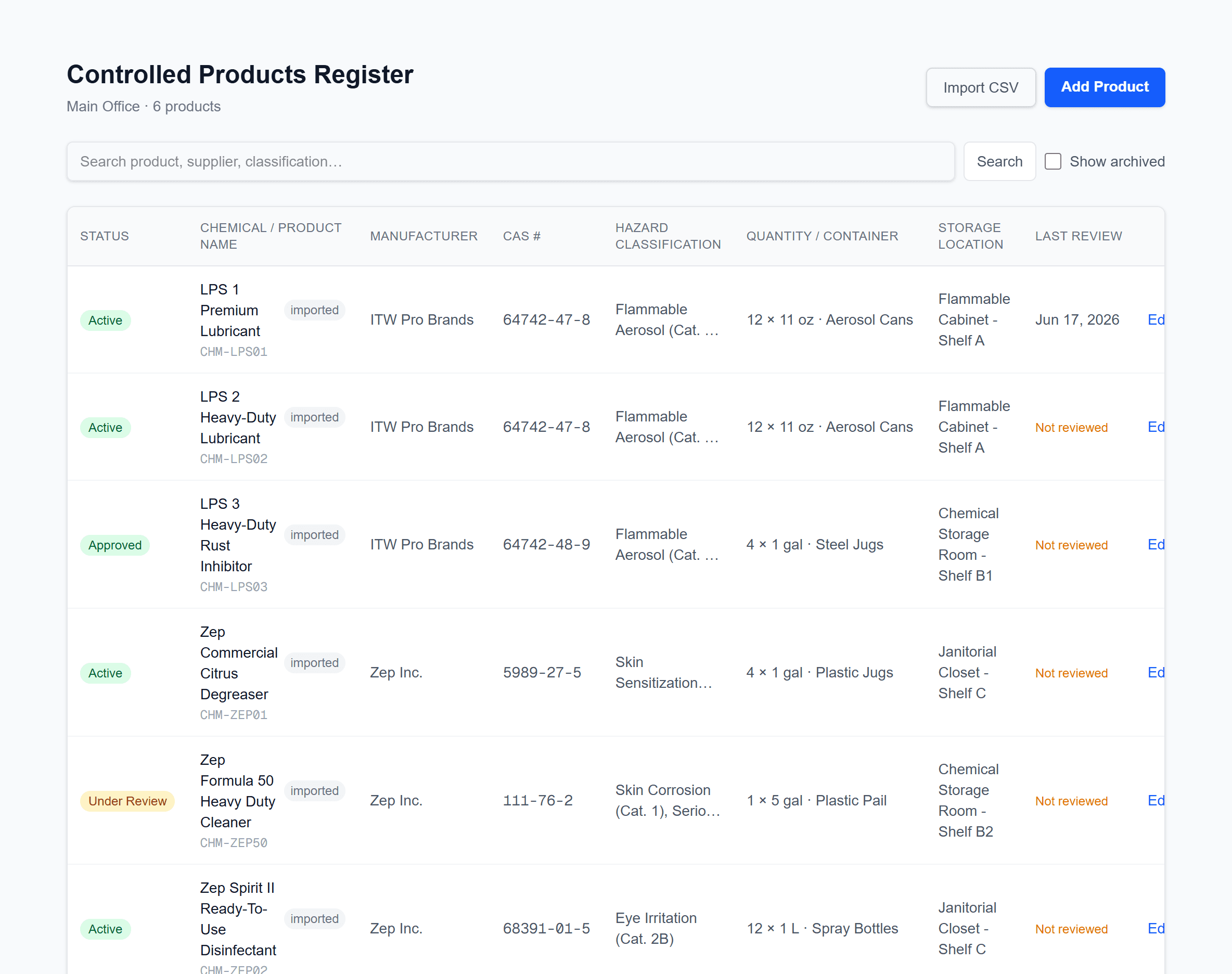Click the Skin Corrosion (Cat. 1) hazard cell
1232x974 pixels.
point(668,801)
